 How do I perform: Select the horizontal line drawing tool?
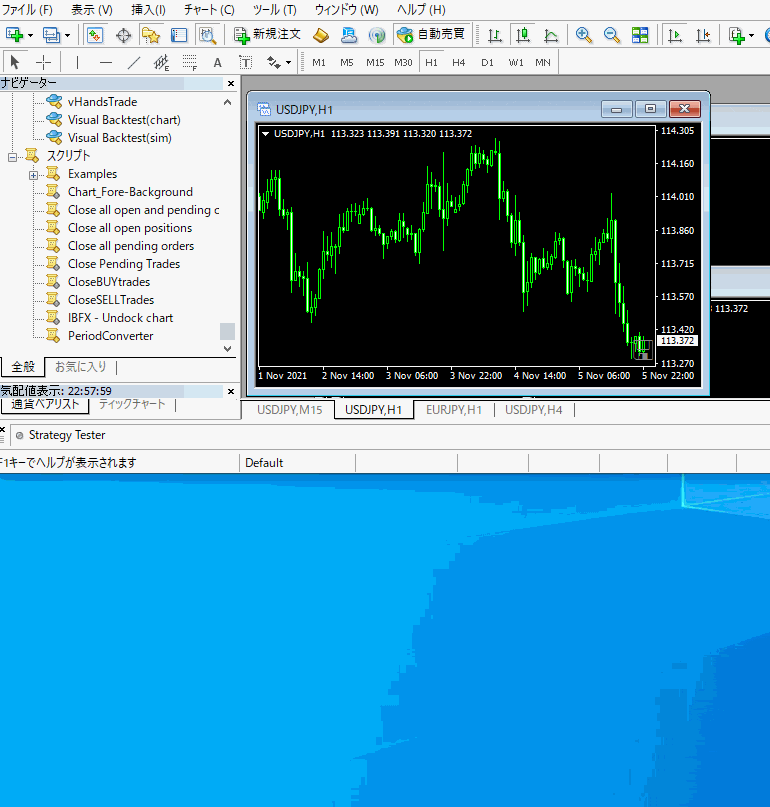point(106,62)
